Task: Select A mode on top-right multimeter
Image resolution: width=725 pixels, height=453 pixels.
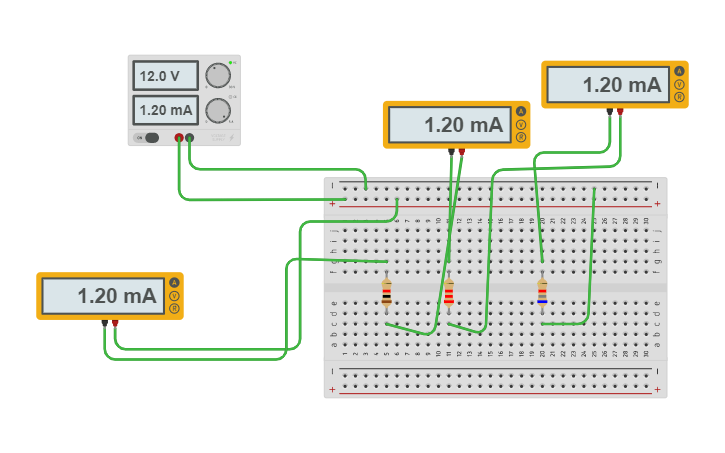Action: click(x=679, y=71)
